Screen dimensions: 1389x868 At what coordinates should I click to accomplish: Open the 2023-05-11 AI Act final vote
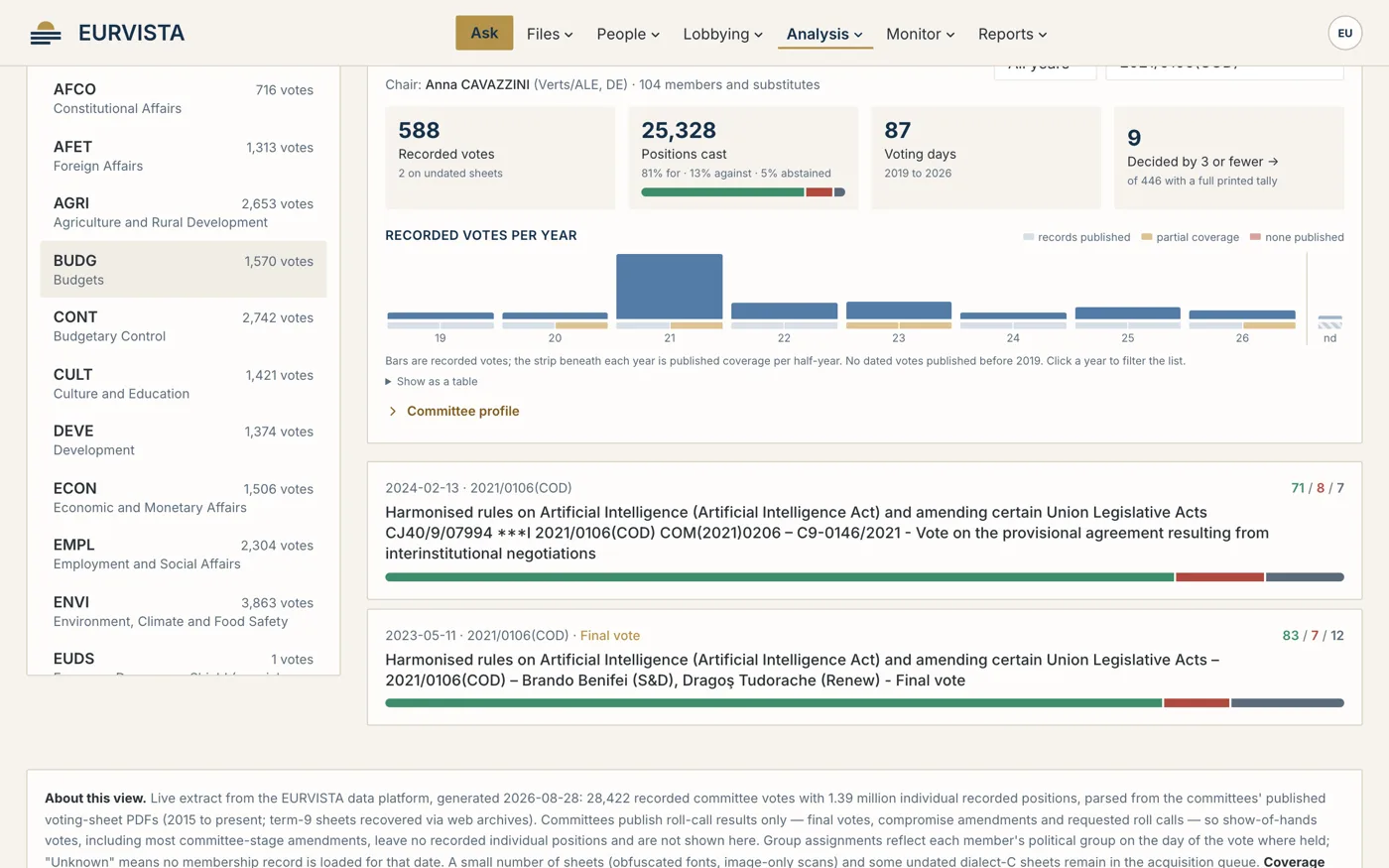coord(864,668)
